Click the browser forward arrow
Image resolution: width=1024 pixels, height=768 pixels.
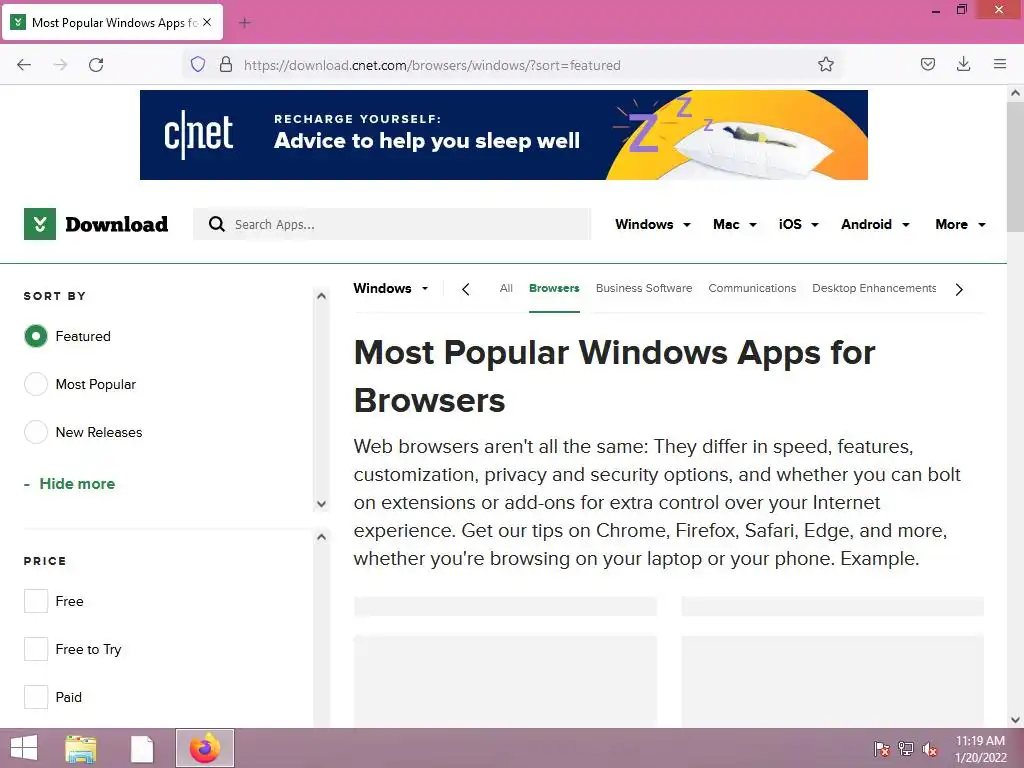click(x=60, y=65)
